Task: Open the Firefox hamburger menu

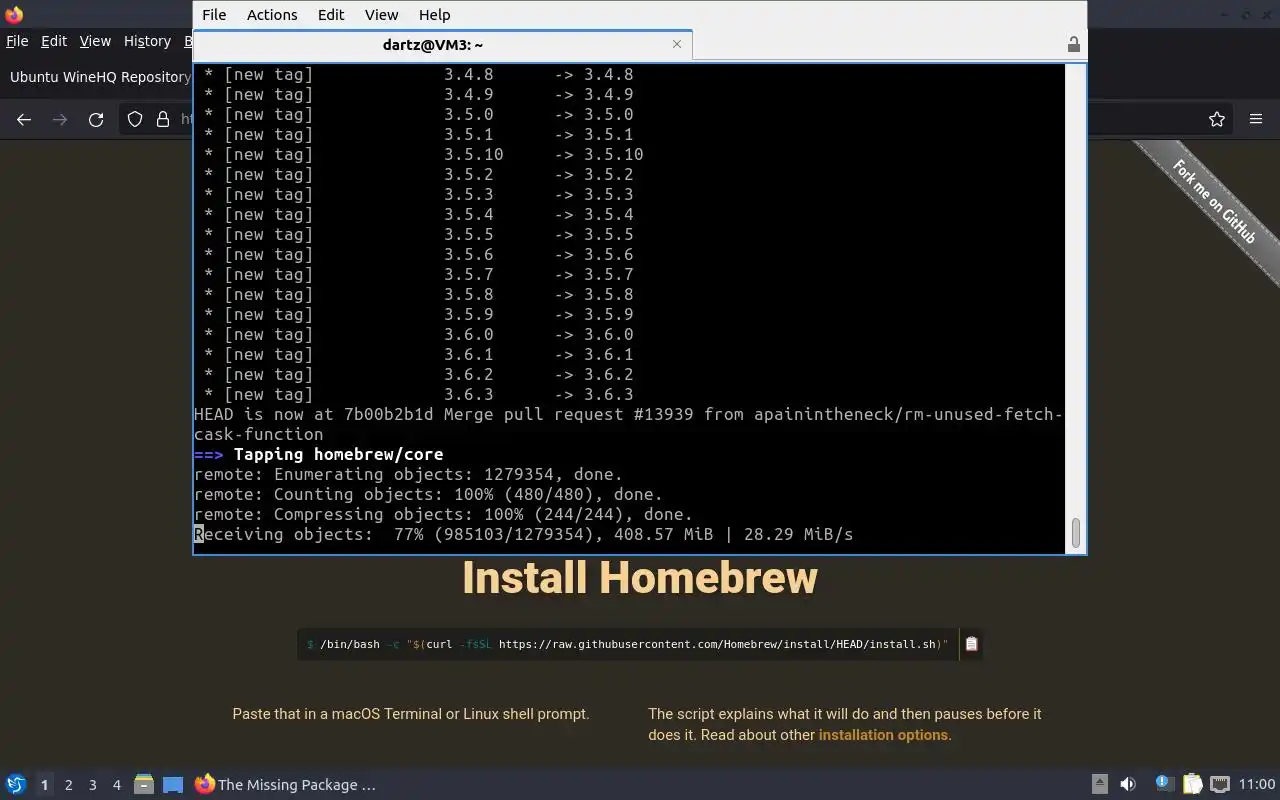Action: (1256, 120)
